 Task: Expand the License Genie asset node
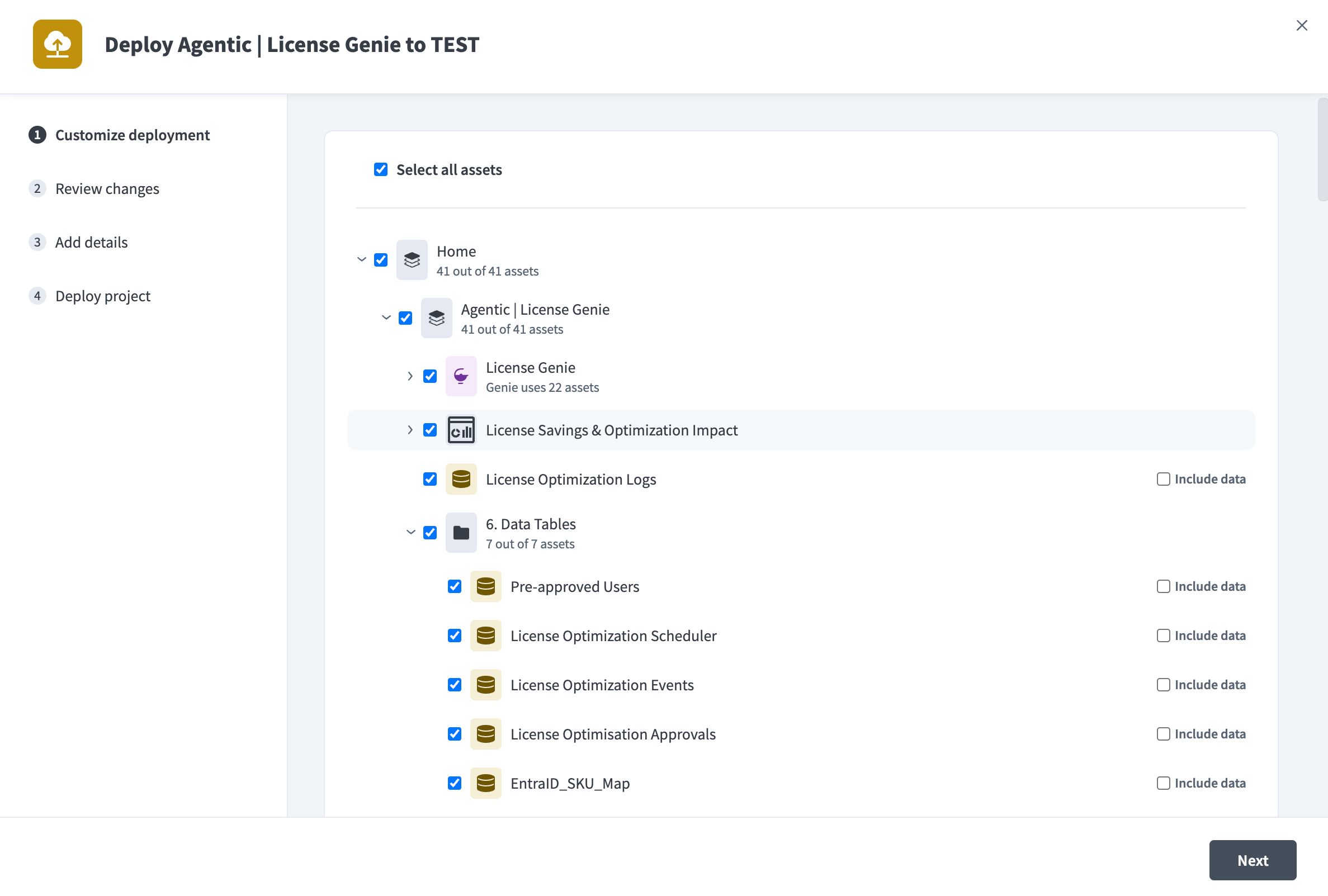(410, 376)
